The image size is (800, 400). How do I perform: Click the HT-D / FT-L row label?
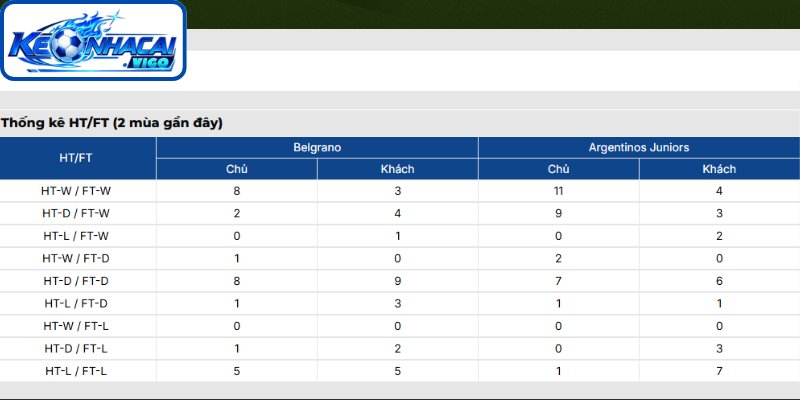click(x=76, y=348)
